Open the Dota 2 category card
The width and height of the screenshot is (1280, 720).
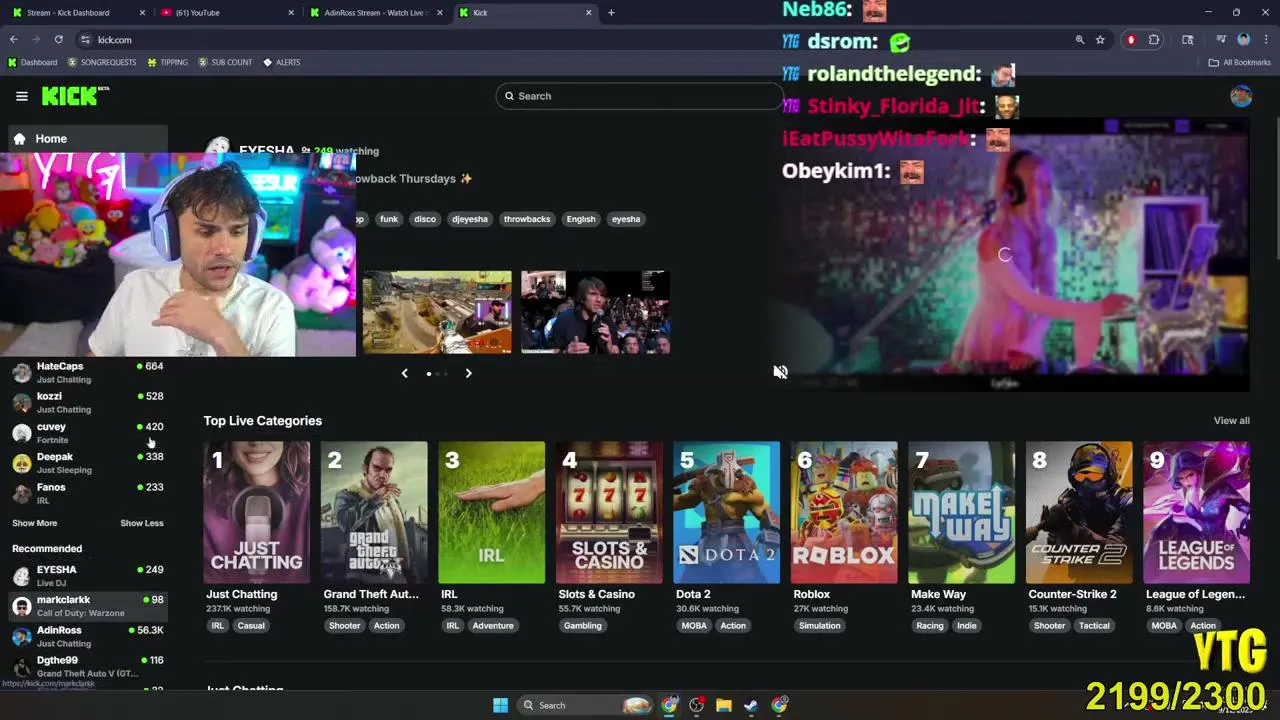pos(726,512)
